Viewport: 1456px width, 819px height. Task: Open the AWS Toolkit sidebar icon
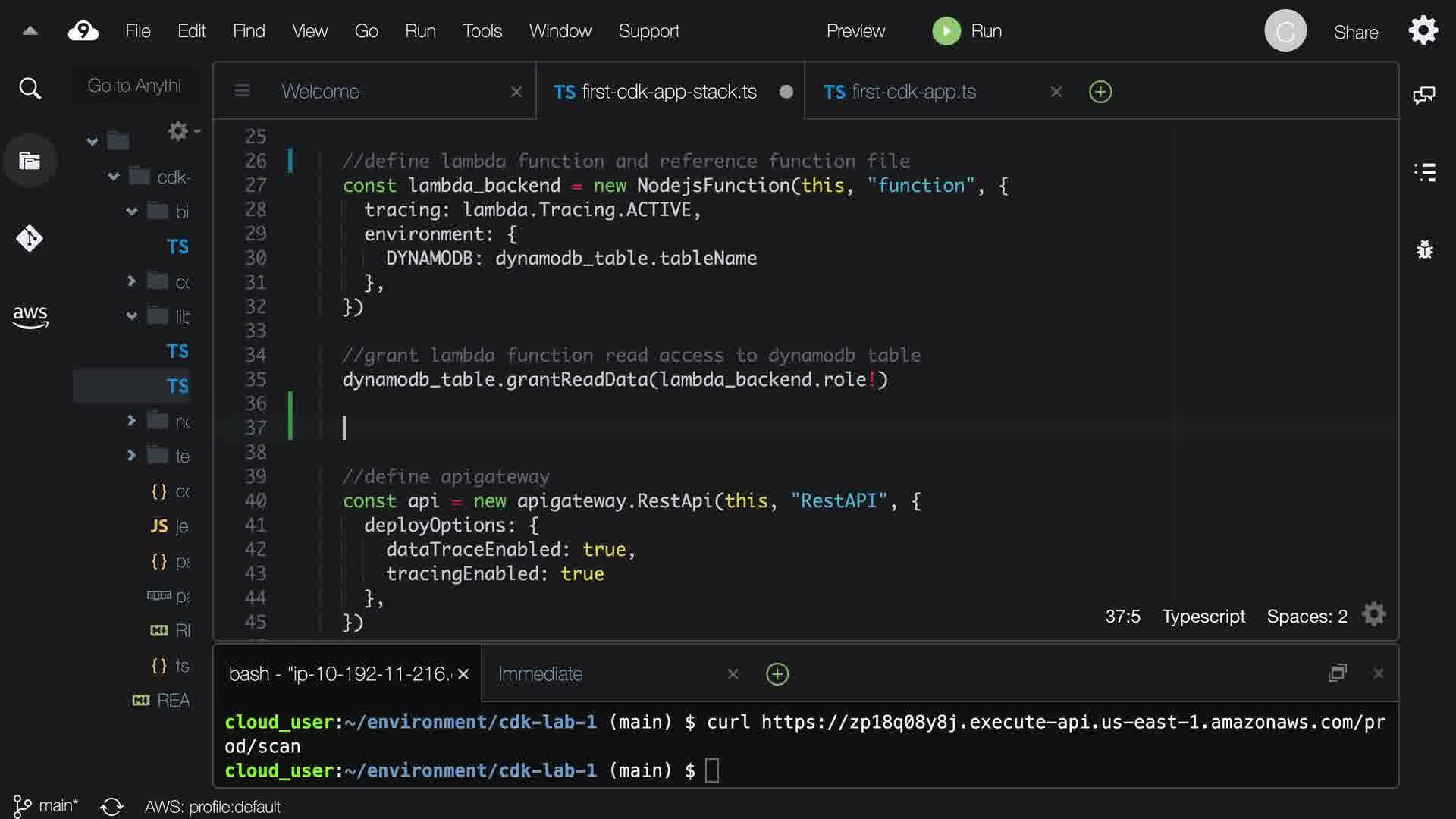[30, 316]
